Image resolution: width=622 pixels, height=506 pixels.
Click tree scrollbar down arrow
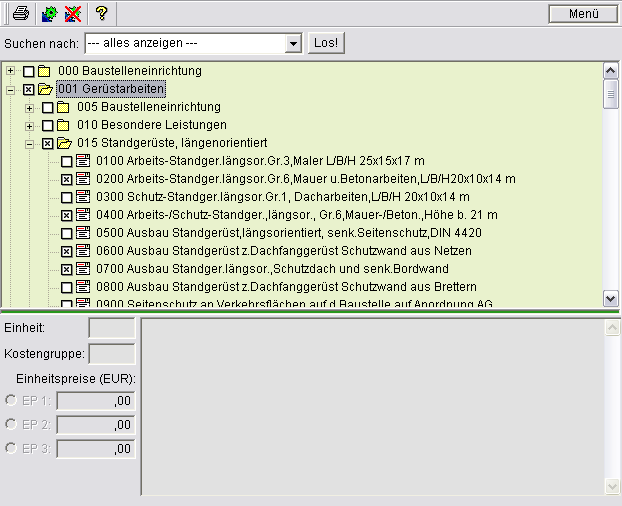610,299
